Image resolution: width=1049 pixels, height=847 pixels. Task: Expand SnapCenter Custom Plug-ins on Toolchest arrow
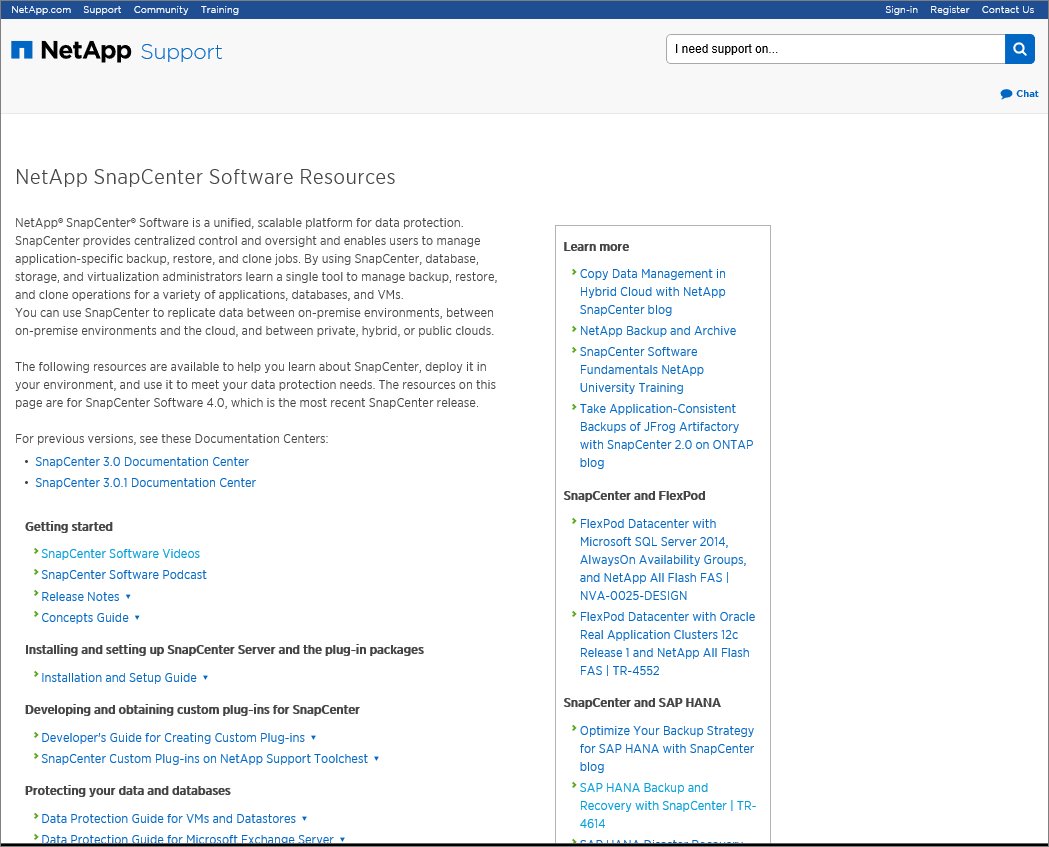pos(376,759)
